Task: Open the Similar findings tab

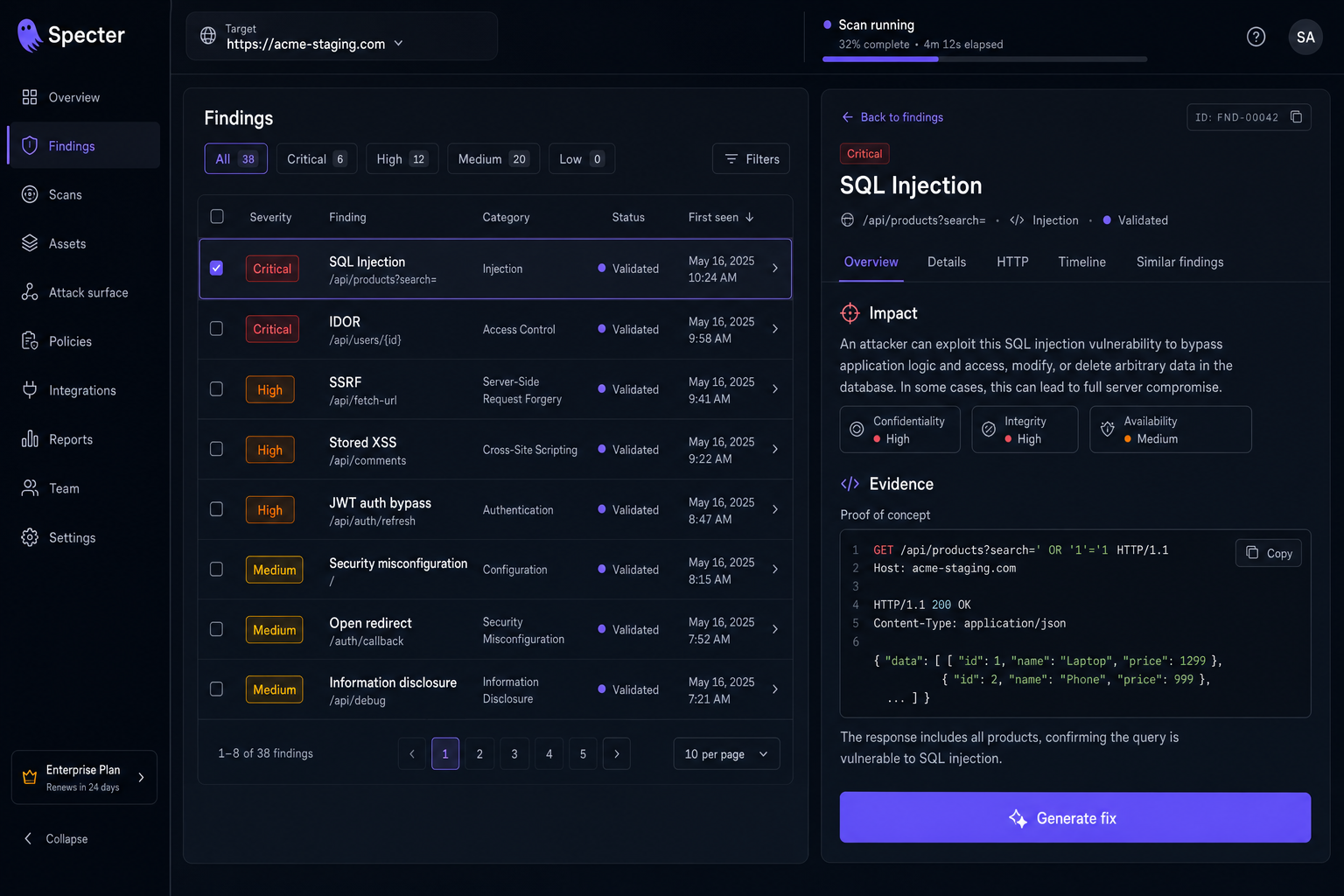Action: pyautogui.click(x=1179, y=262)
